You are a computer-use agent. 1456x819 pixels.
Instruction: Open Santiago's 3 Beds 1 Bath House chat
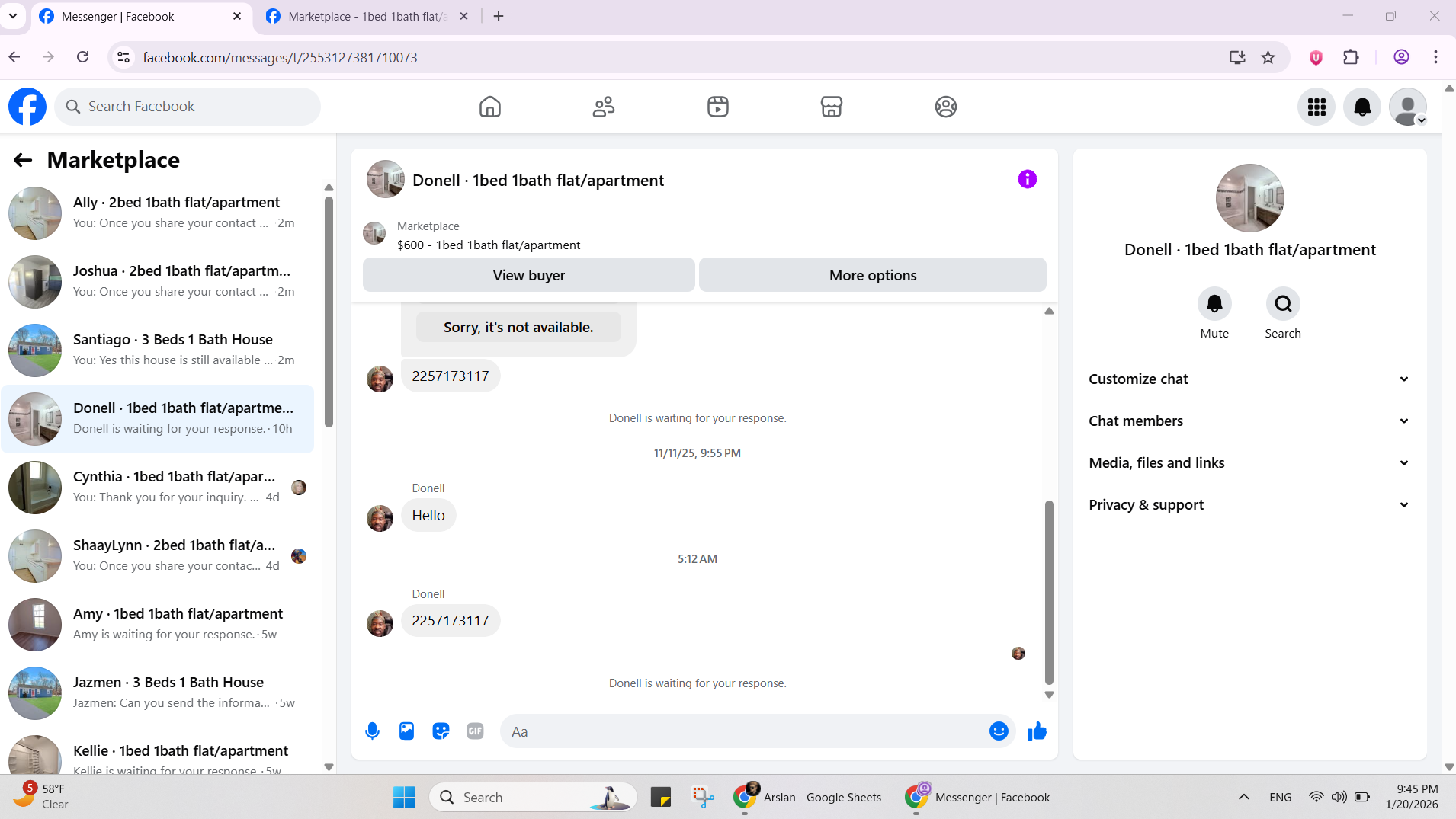coord(158,350)
